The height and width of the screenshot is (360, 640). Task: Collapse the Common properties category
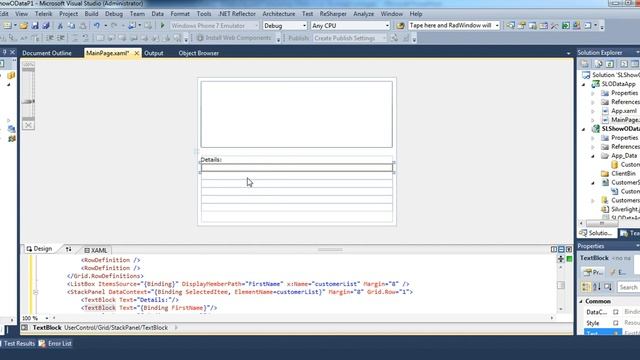[581, 301]
